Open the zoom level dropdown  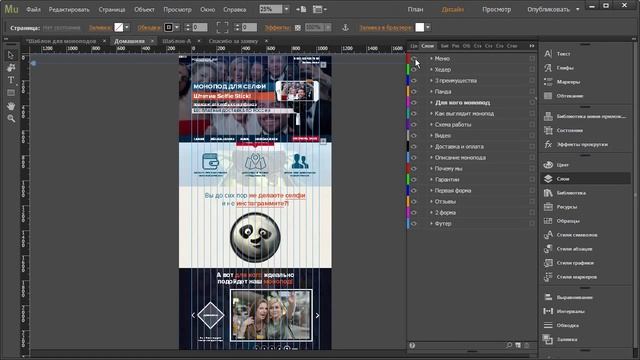pyautogui.click(x=286, y=9)
